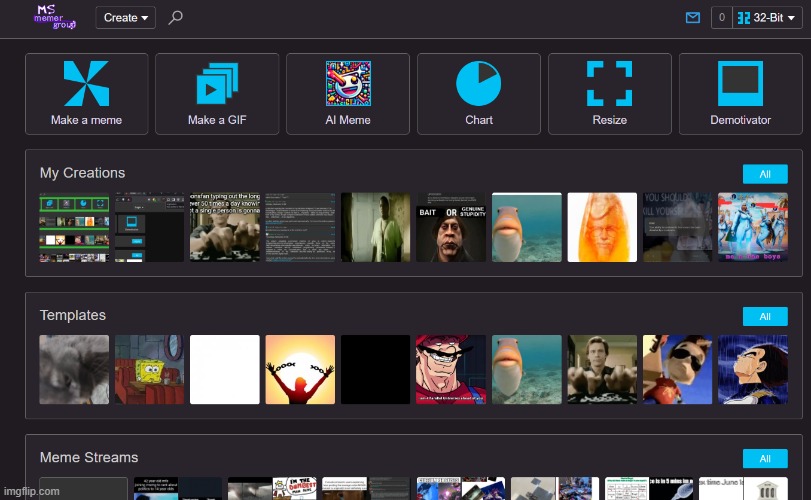Open the dark text wall creation thumbnail
This screenshot has width=811, height=500.
[300, 228]
